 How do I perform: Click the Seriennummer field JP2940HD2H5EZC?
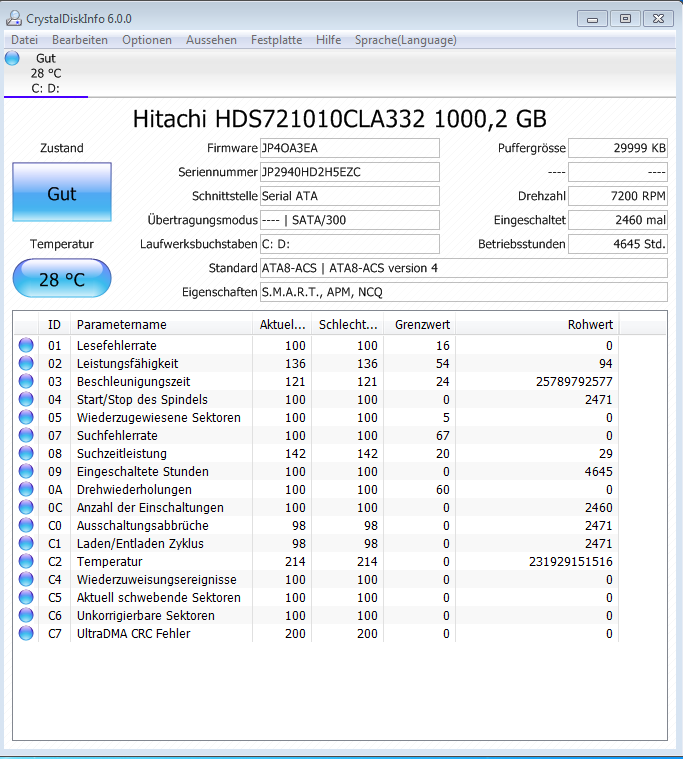(x=349, y=172)
